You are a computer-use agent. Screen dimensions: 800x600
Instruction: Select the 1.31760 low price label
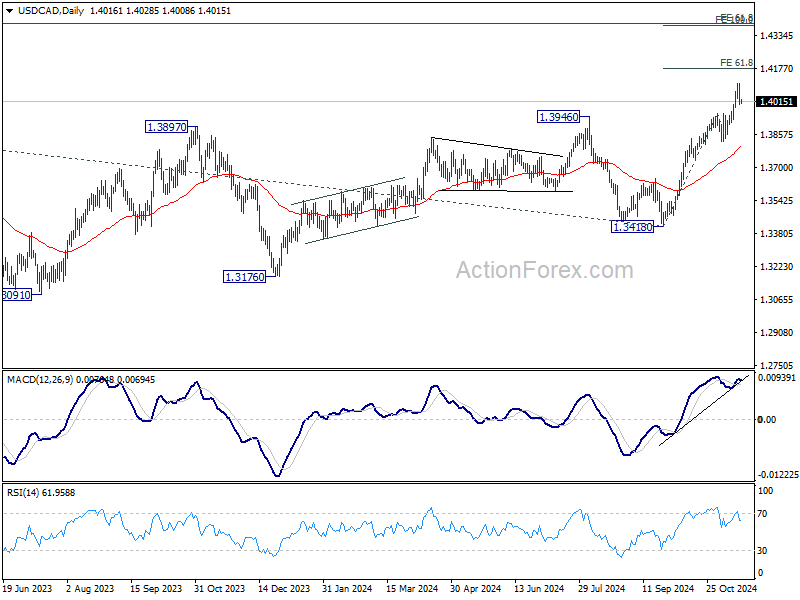(x=244, y=277)
